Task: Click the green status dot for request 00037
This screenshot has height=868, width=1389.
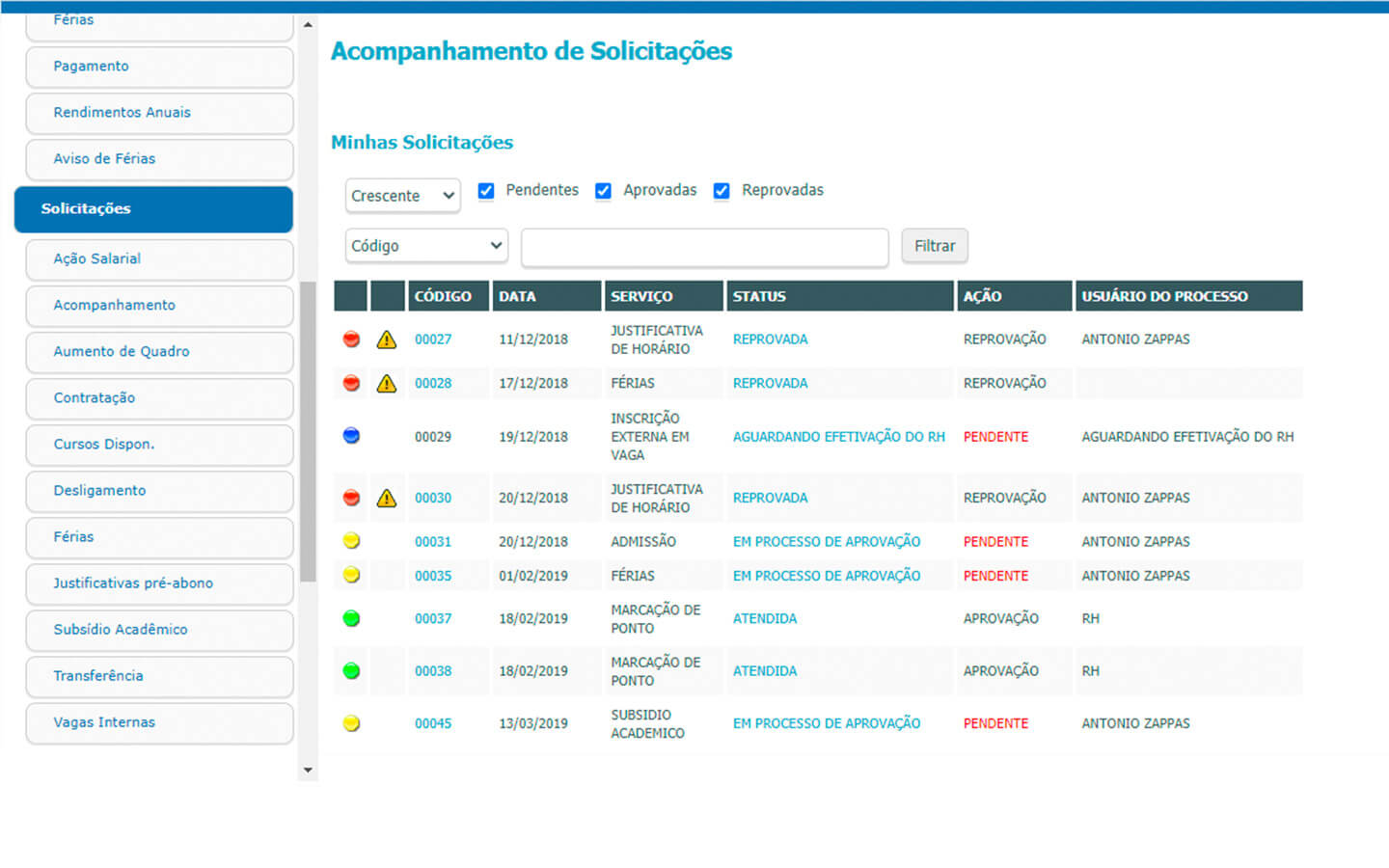Action: pos(351,618)
